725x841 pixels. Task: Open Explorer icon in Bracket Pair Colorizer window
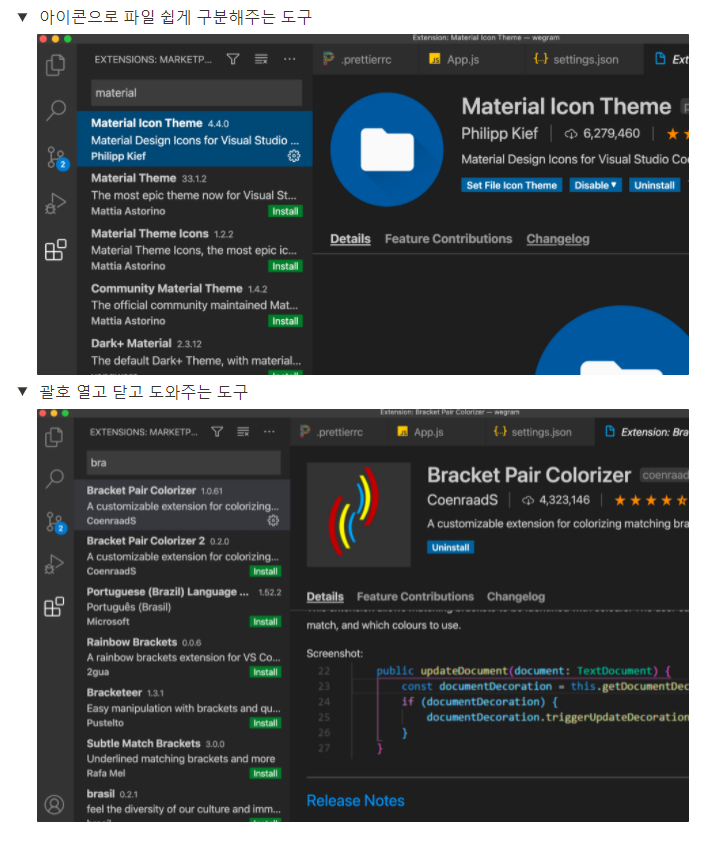tap(54, 437)
